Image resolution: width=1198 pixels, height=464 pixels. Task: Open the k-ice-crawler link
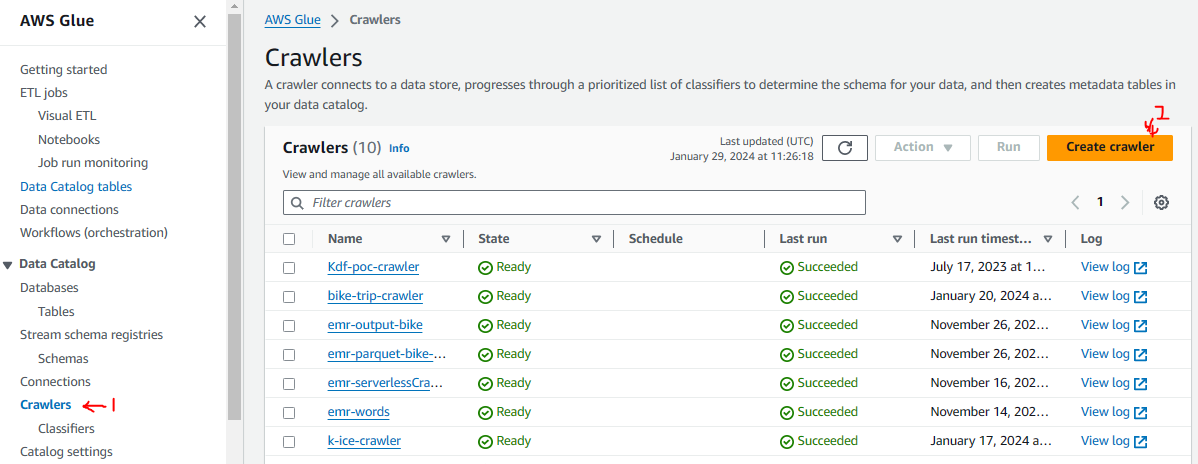[x=364, y=442]
